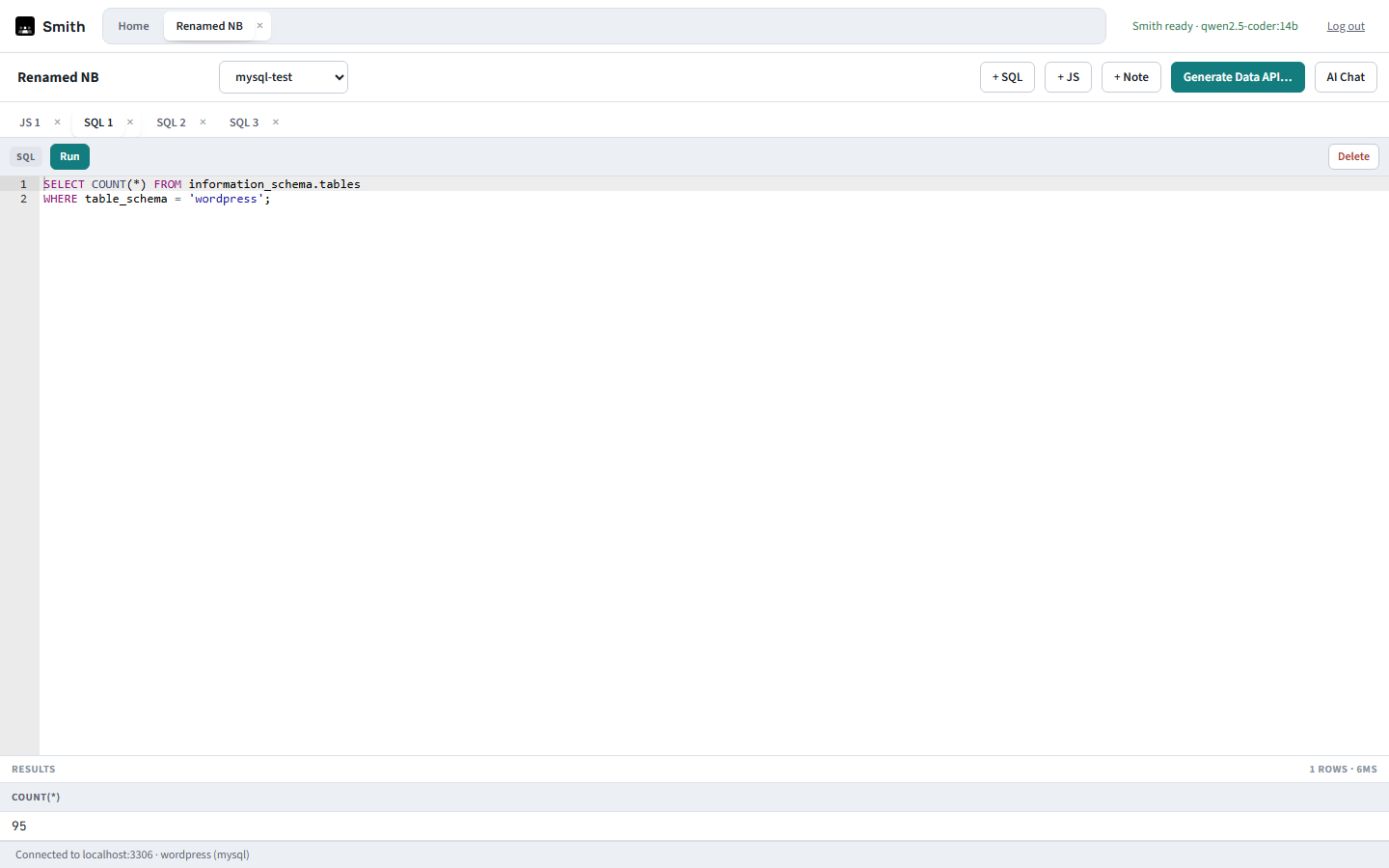Screen dimensions: 1389x868
Task: Click the RESULTS section label
Action: pos(34,769)
